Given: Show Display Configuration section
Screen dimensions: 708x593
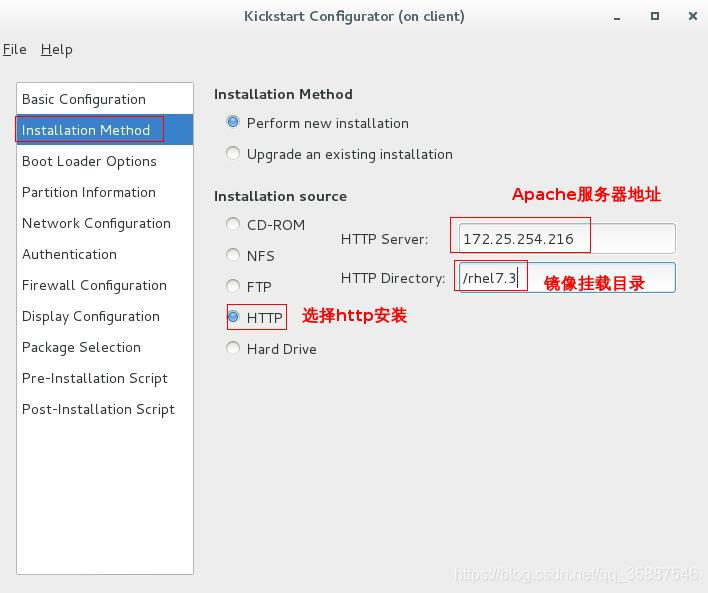Looking at the screenshot, I should pos(105,316).
